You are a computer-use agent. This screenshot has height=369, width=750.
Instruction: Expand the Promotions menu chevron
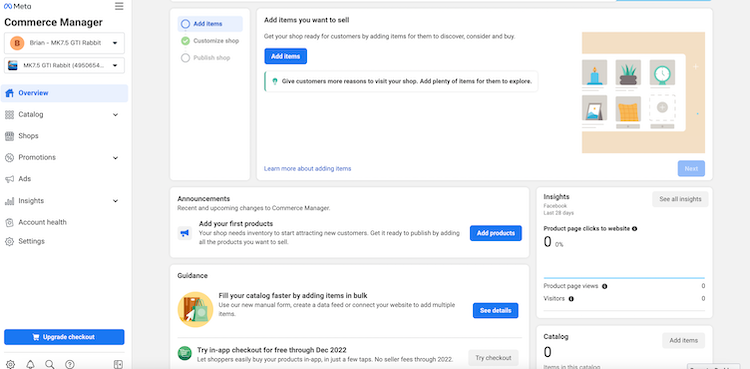(115, 158)
